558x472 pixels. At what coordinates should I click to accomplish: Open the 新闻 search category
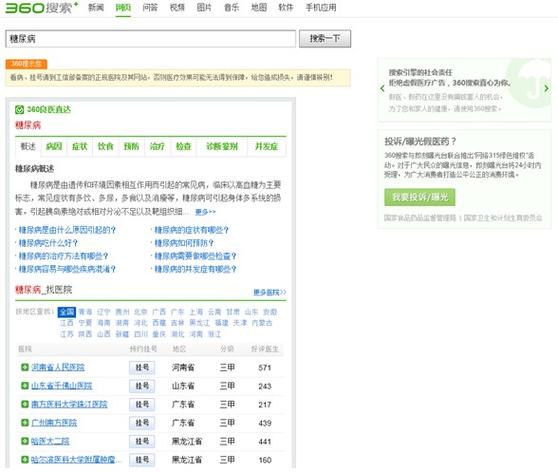point(96,7)
